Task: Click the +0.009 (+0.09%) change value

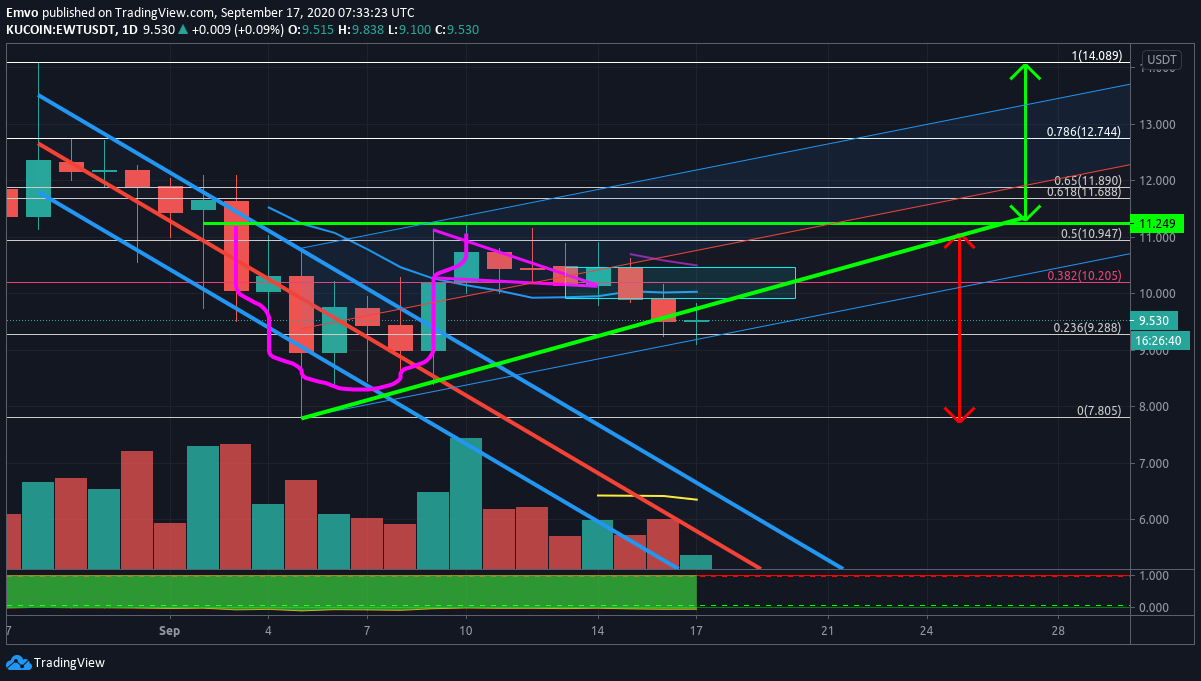Action: click(x=237, y=30)
